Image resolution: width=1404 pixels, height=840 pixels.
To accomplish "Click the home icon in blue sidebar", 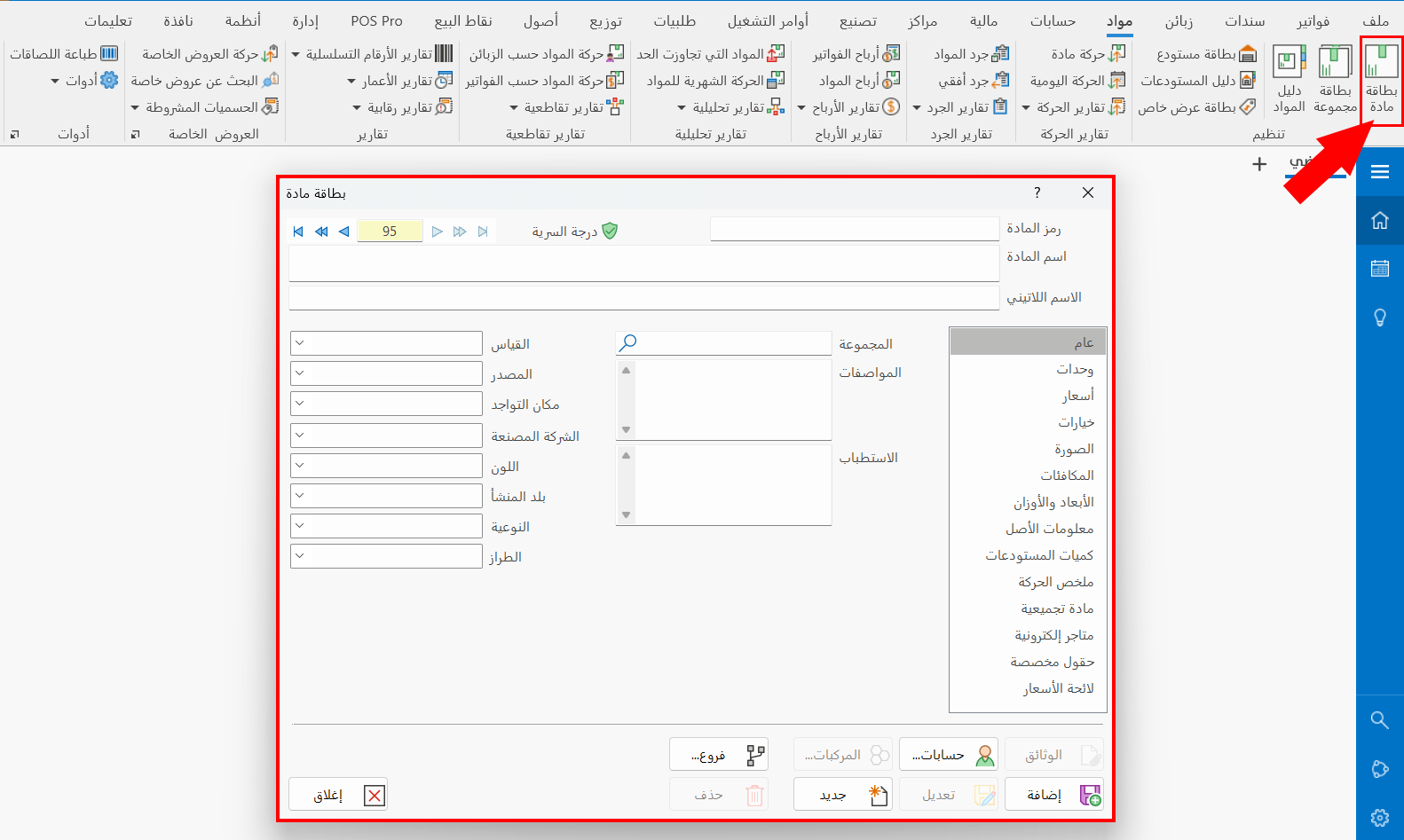I will [1380, 220].
